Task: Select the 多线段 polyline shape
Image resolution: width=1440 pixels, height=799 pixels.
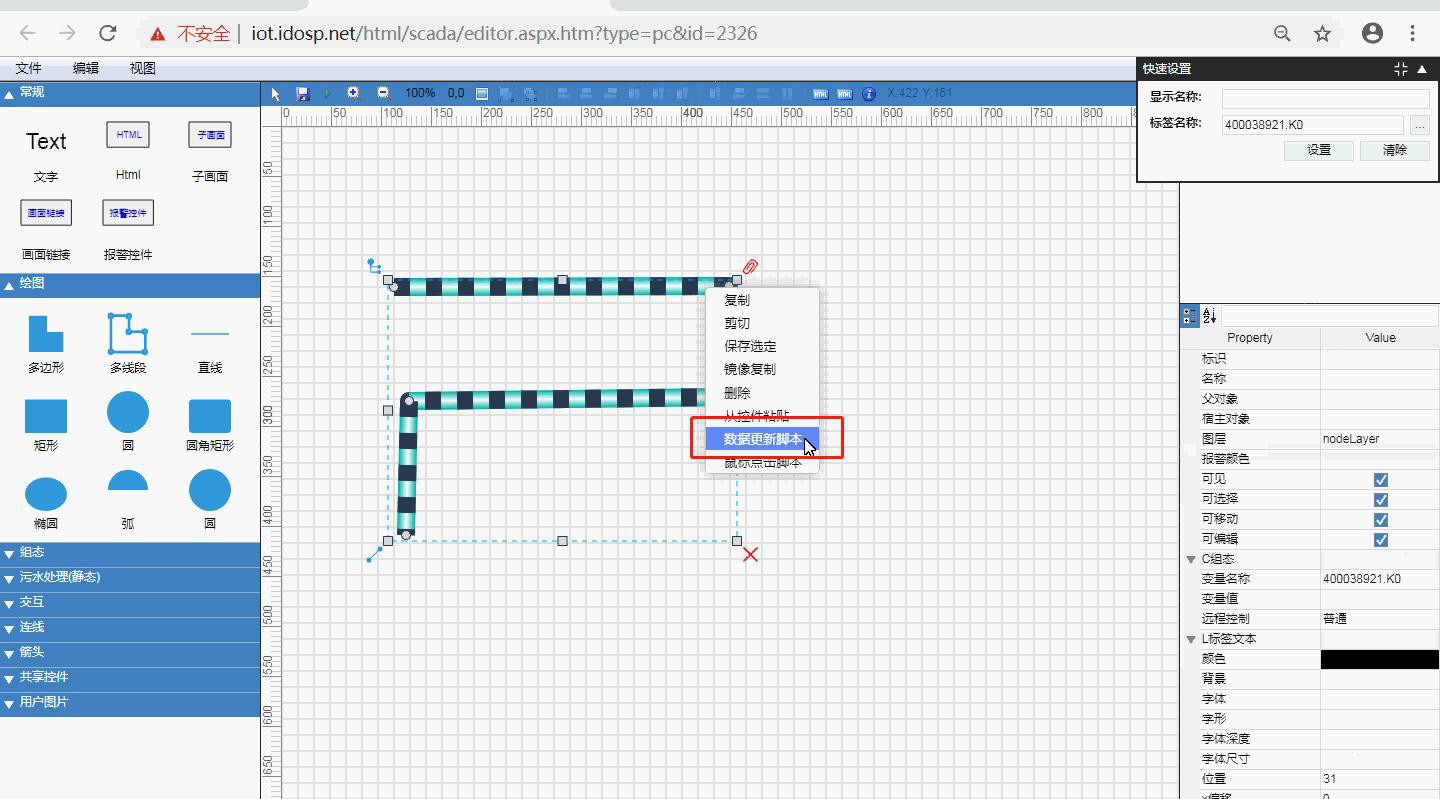Action: coord(128,334)
